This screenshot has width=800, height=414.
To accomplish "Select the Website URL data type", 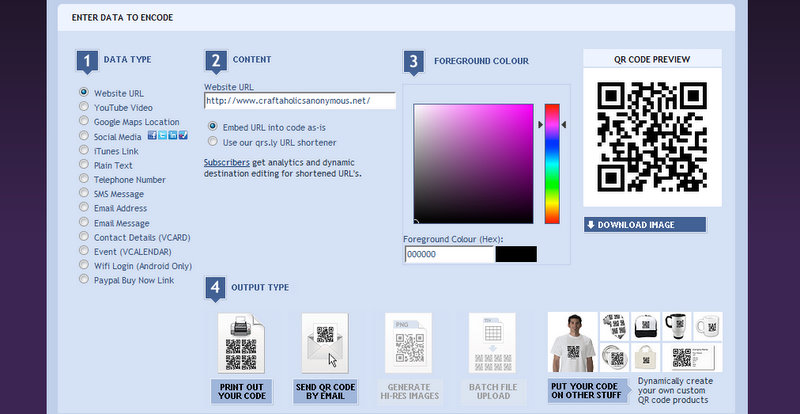I will [84, 92].
